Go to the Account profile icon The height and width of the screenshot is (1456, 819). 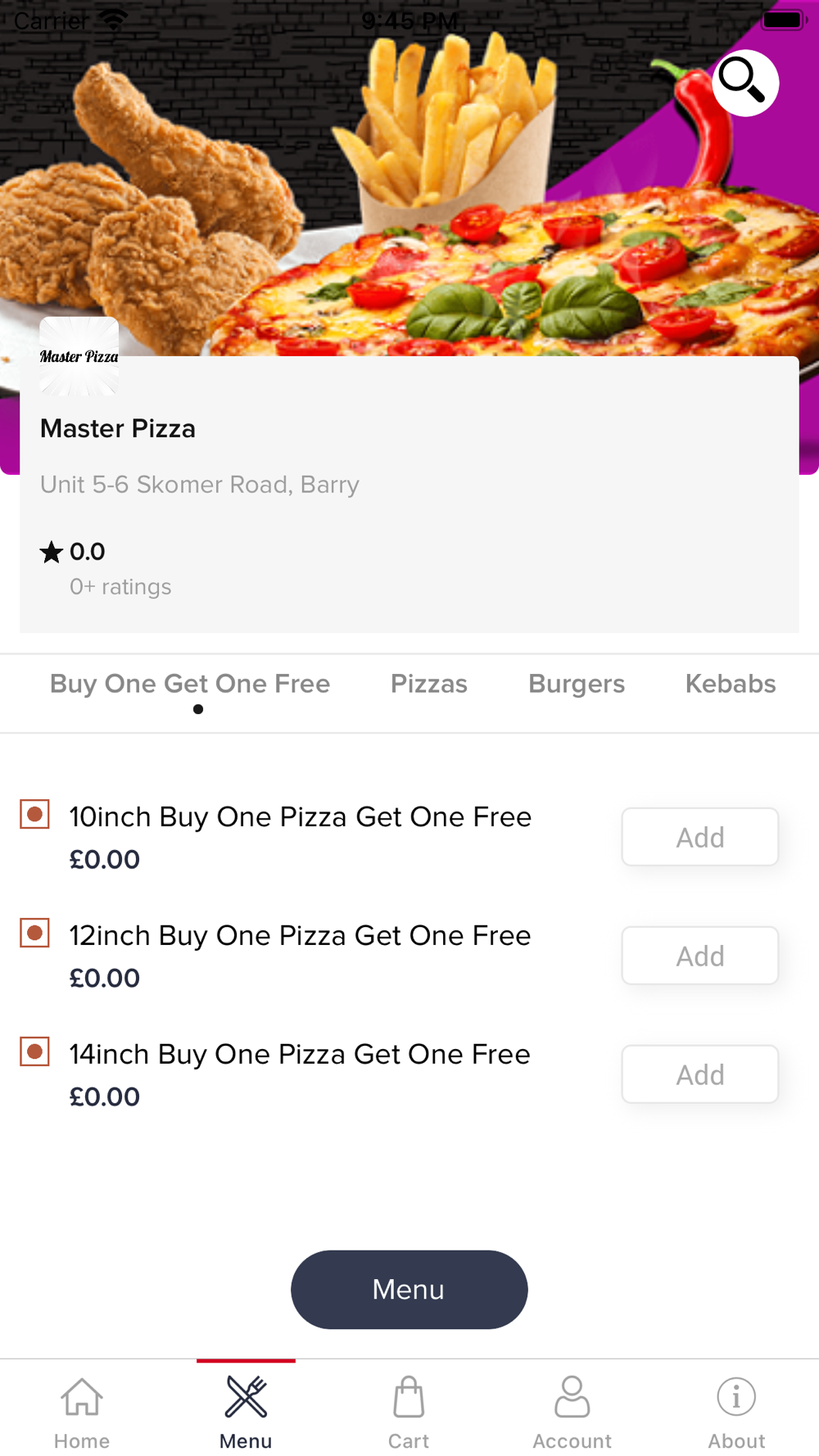click(x=572, y=1397)
